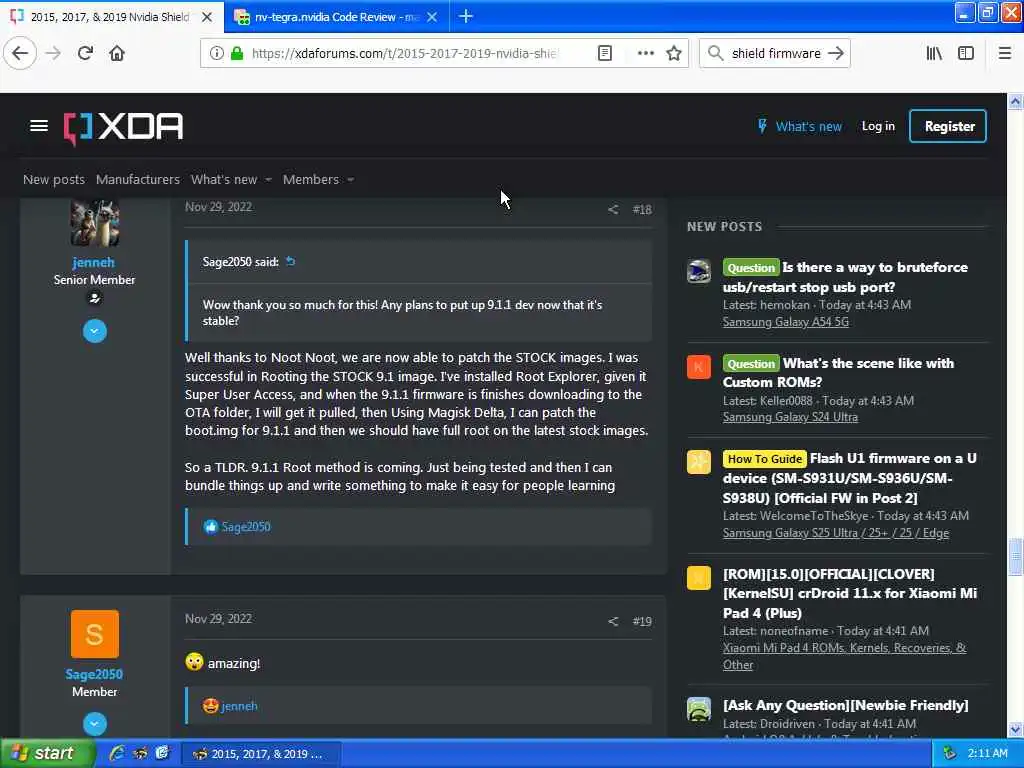The height and width of the screenshot is (768, 1024).
Task: Open crDroid 11.x Xiaomi Mi Pad 4 thread
Action: tap(850, 593)
